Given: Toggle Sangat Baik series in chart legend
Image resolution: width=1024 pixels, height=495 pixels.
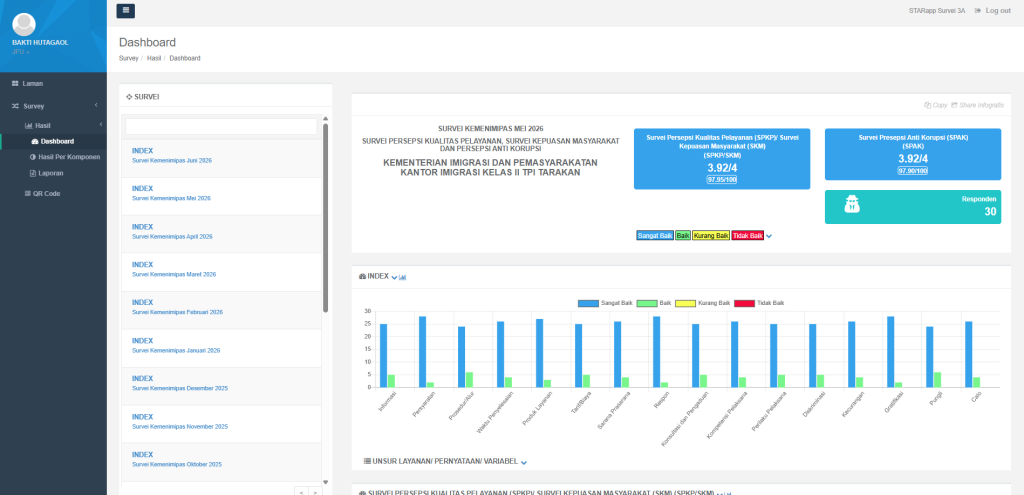Looking at the screenshot, I should [605, 303].
